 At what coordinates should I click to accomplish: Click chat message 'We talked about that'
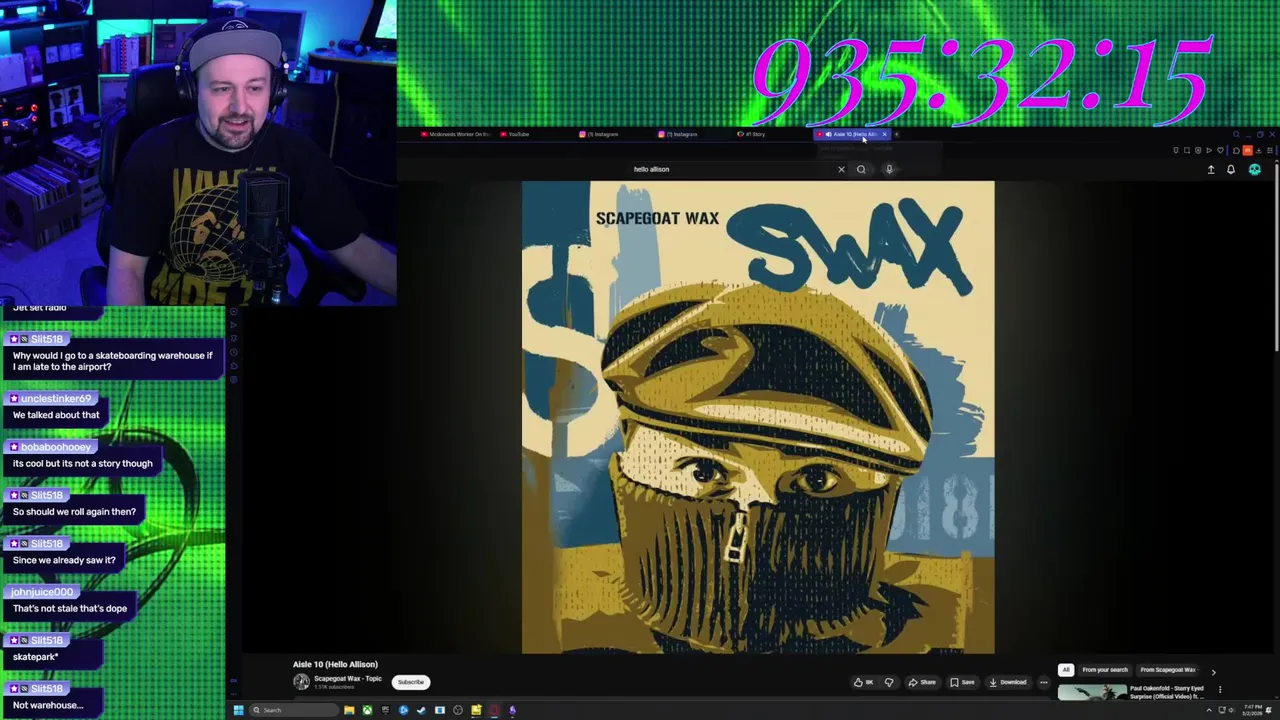point(56,415)
